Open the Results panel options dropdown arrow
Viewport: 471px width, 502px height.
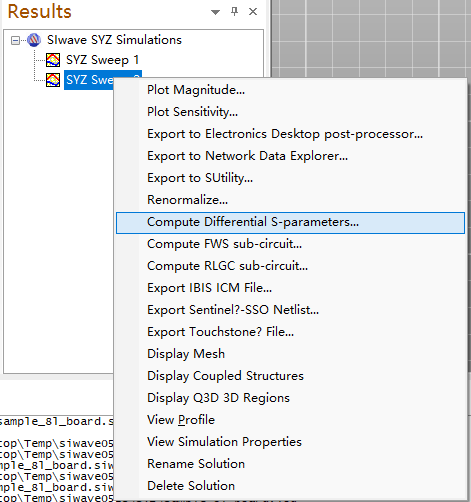tap(215, 12)
